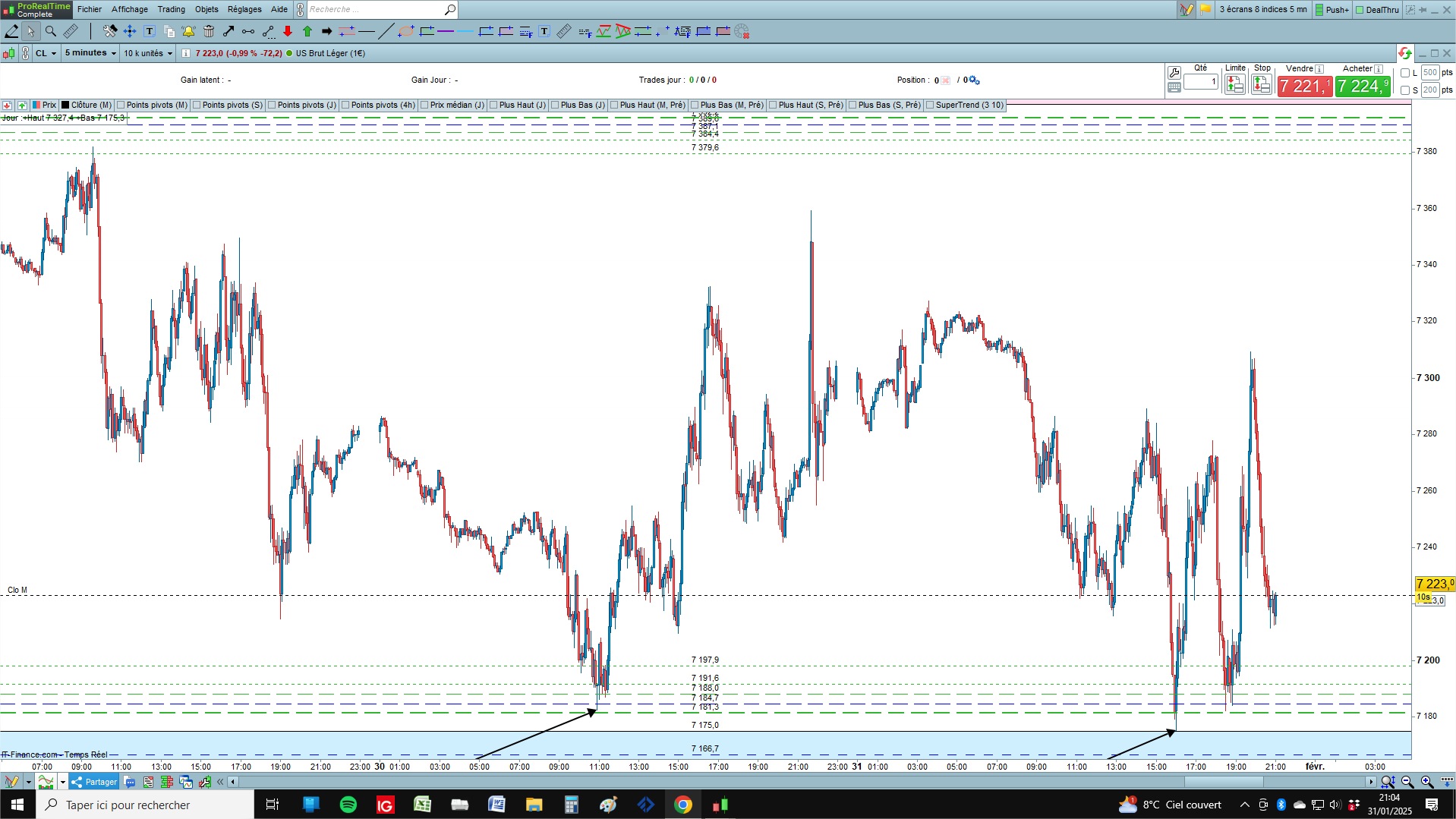Open the 5 minutes timeframe dropdown
Viewport: 1456px width, 819px height.
(90, 53)
